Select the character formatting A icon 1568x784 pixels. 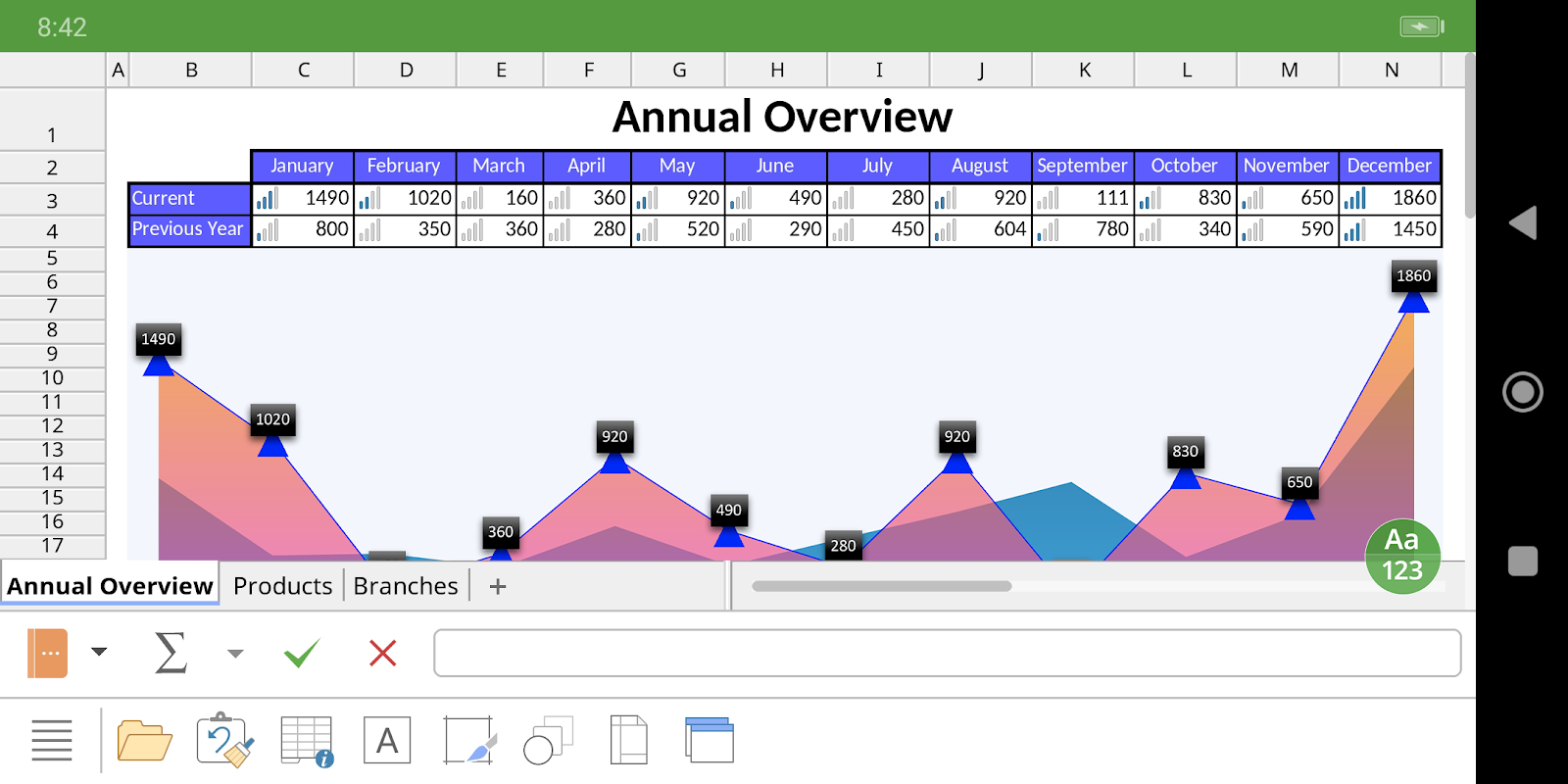387,741
